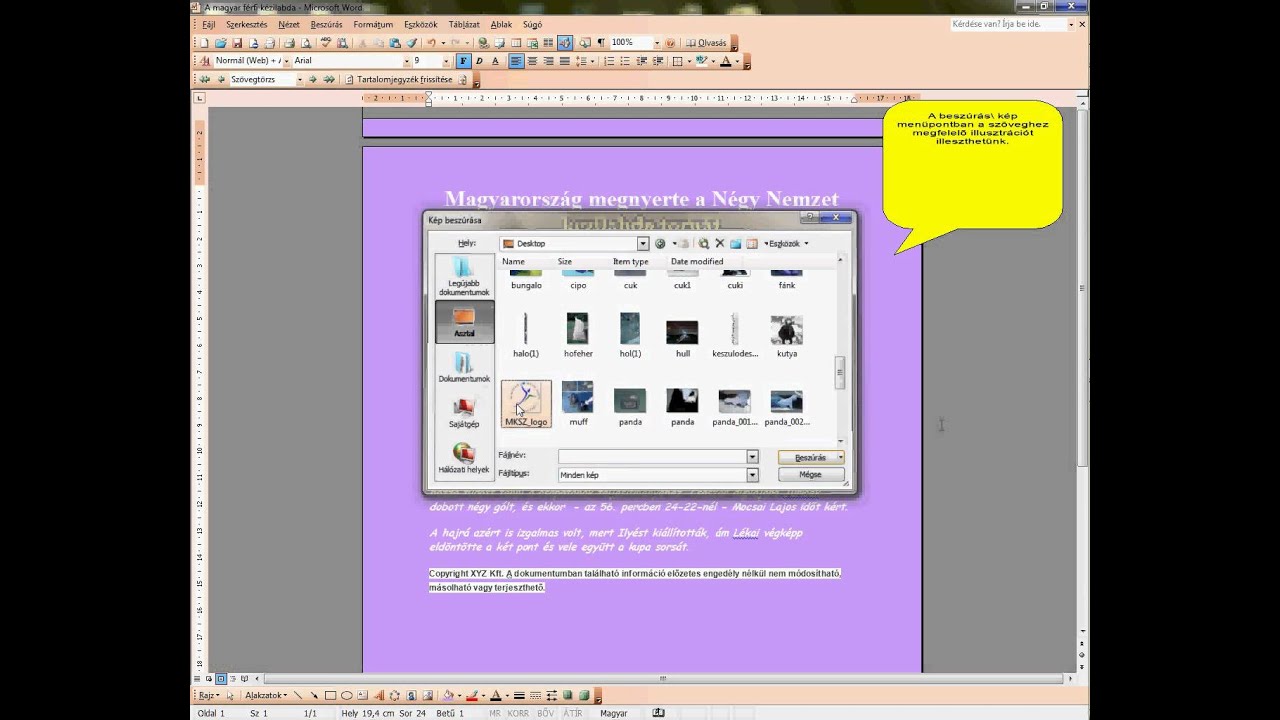Image resolution: width=1280 pixels, height=720 pixels.
Task: Click the Beszúrás insert button in dialog
Action: pos(811,457)
